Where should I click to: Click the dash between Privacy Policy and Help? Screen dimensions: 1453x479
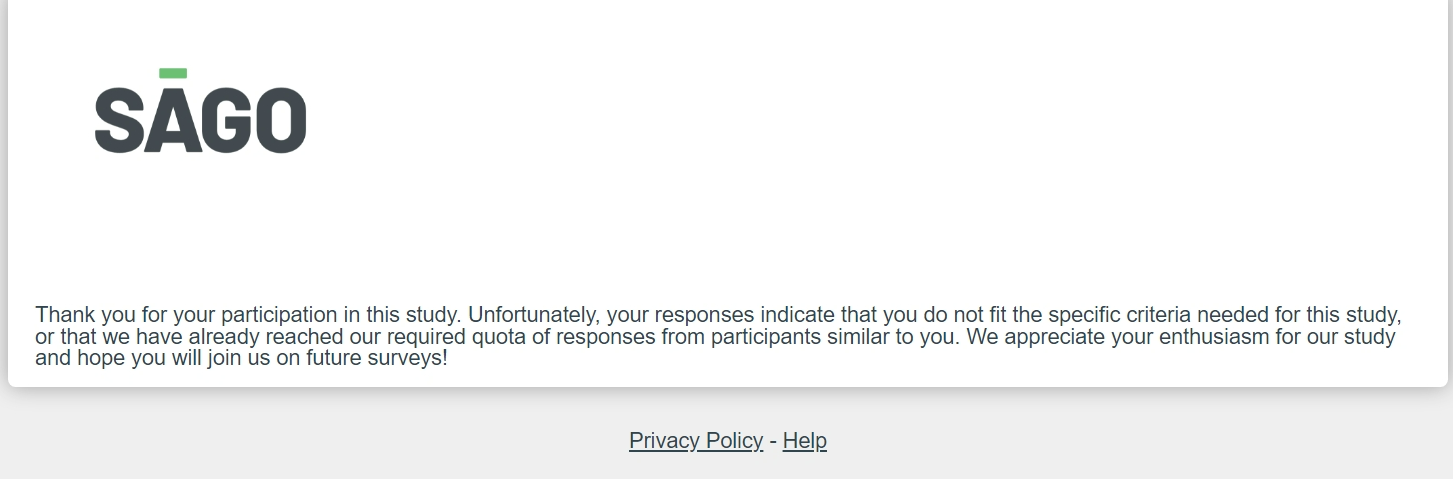click(773, 440)
